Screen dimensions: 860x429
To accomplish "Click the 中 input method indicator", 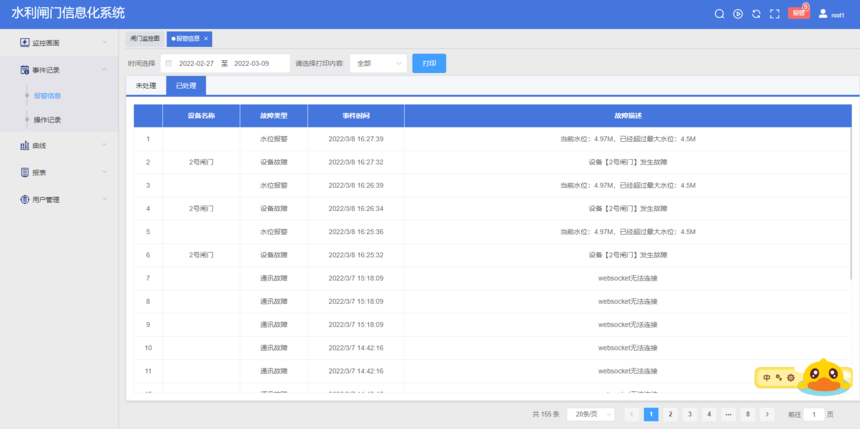I will point(766,377).
